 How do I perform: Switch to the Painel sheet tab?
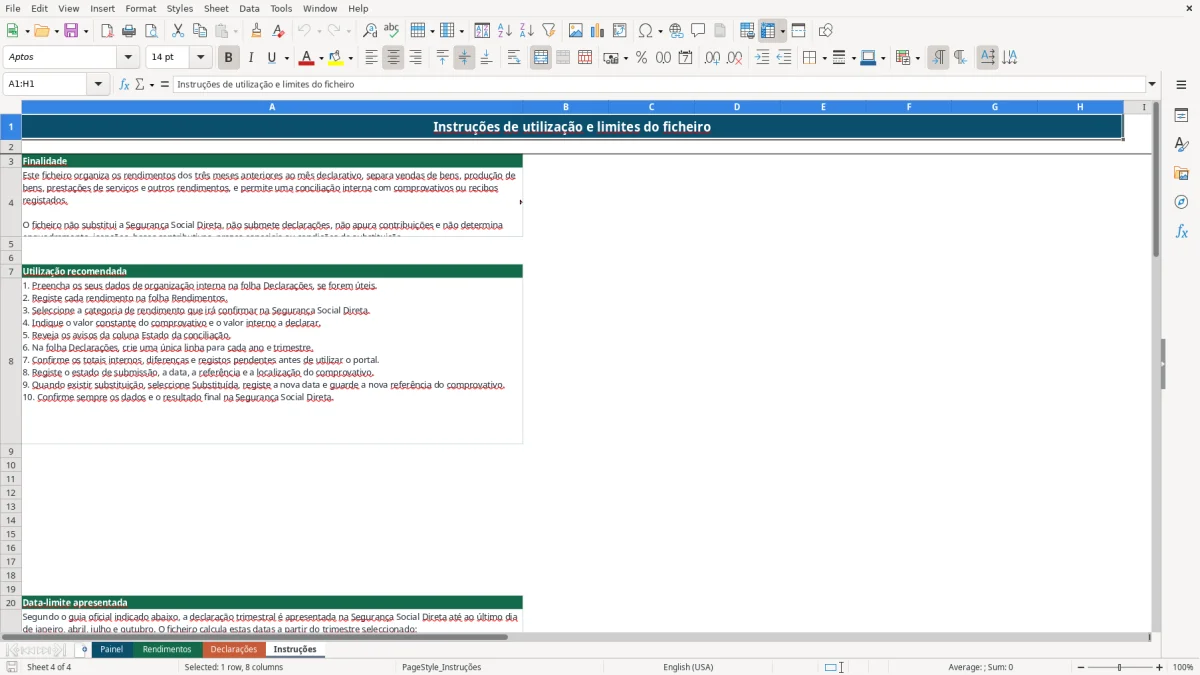tap(112, 649)
